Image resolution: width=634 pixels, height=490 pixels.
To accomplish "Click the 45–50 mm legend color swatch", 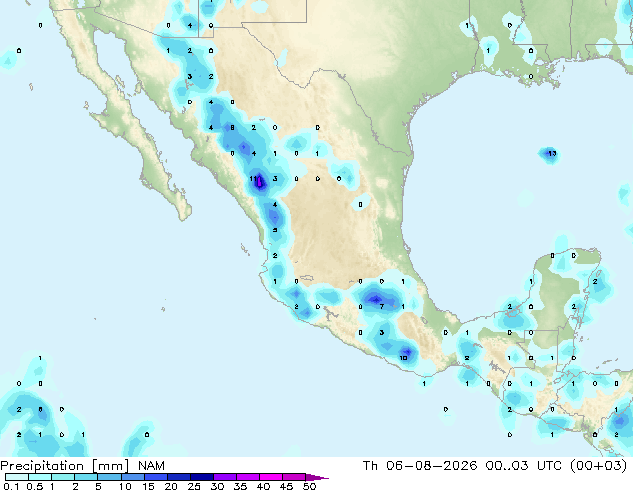I will [x=294, y=477].
